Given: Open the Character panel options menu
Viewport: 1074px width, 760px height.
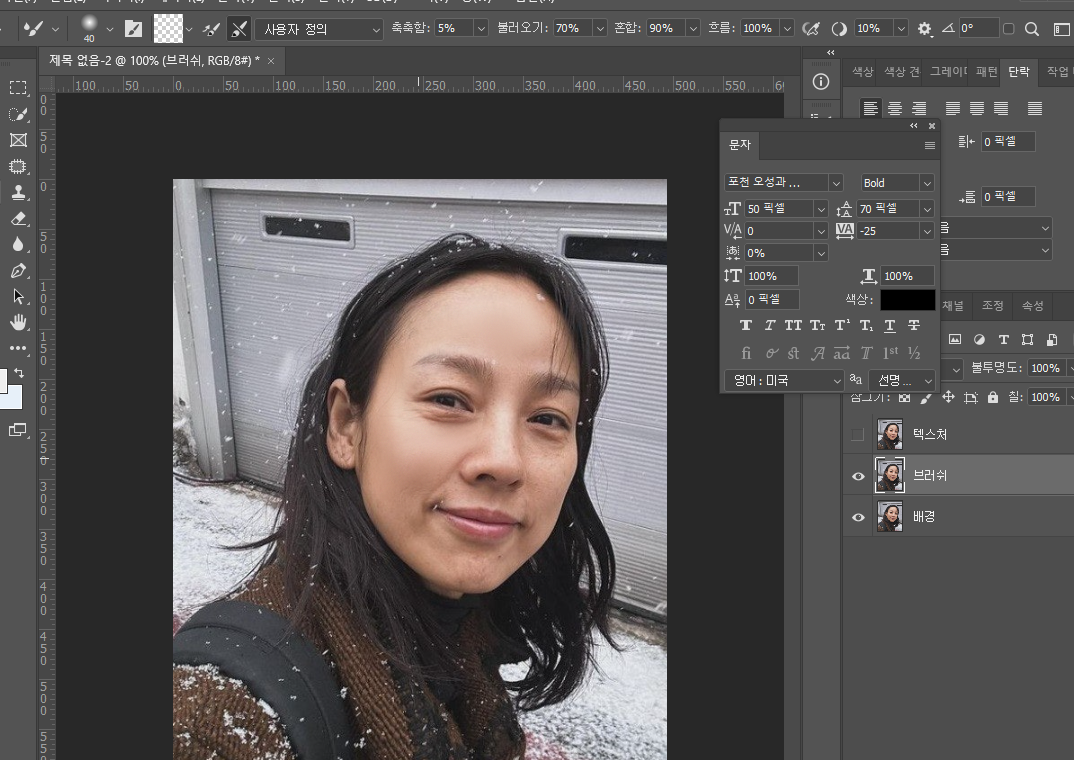Looking at the screenshot, I should coord(932,143).
